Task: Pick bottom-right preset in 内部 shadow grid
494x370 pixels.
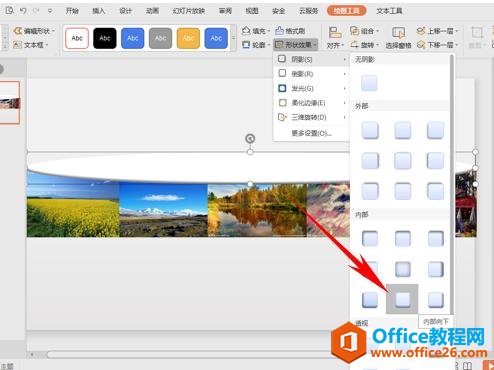Action: pyautogui.click(x=436, y=300)
